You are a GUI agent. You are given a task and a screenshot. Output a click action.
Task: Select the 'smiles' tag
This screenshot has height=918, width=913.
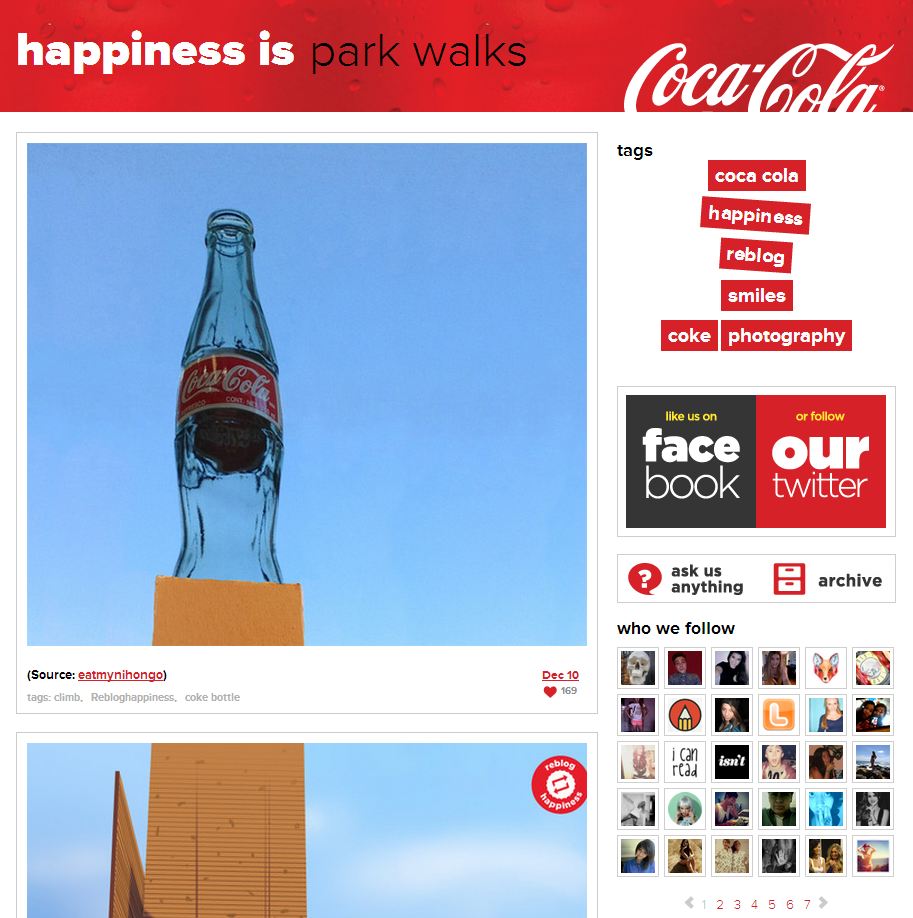click(x=757, y=296)
